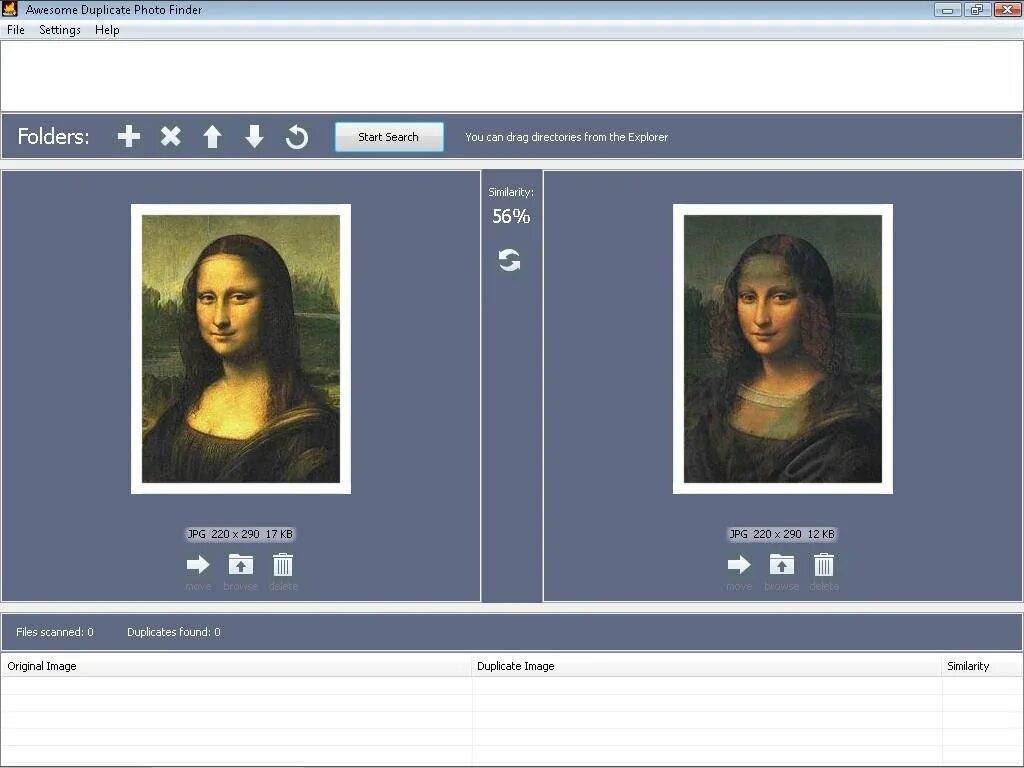Delete the left image with trash icon

click(x=283, y=564)
